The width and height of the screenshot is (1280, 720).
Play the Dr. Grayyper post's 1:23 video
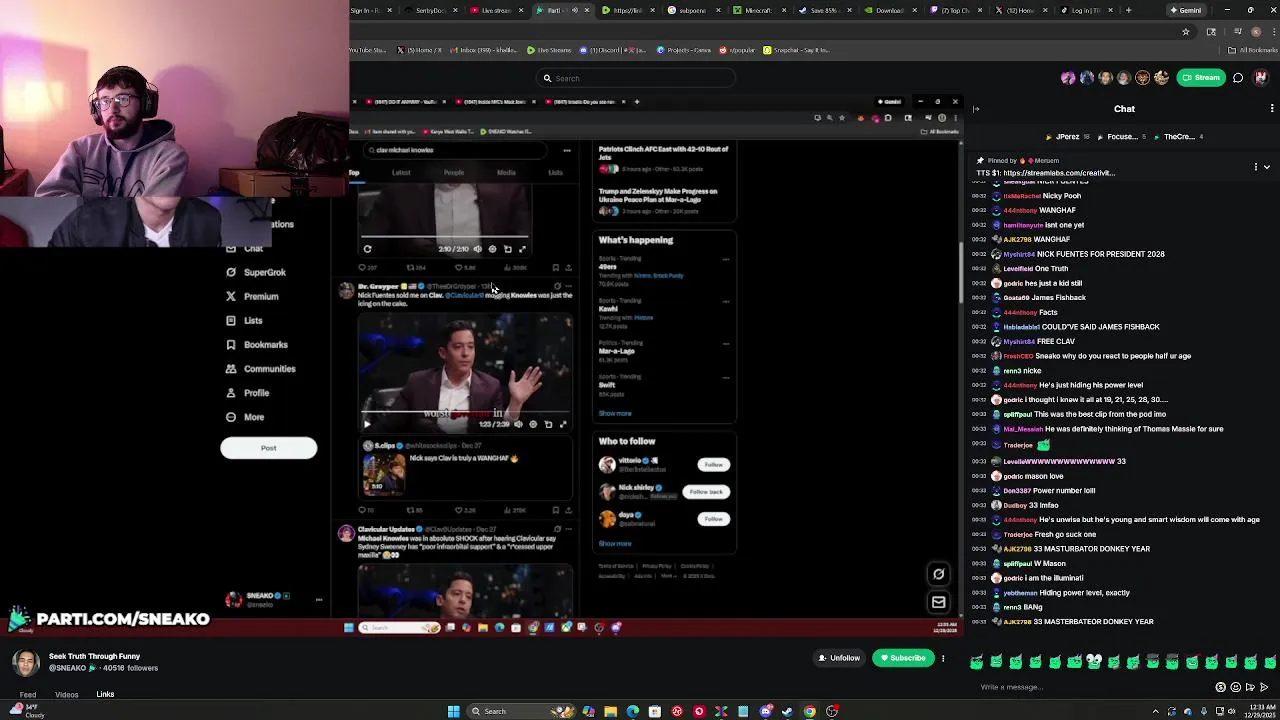click(367, 424)
